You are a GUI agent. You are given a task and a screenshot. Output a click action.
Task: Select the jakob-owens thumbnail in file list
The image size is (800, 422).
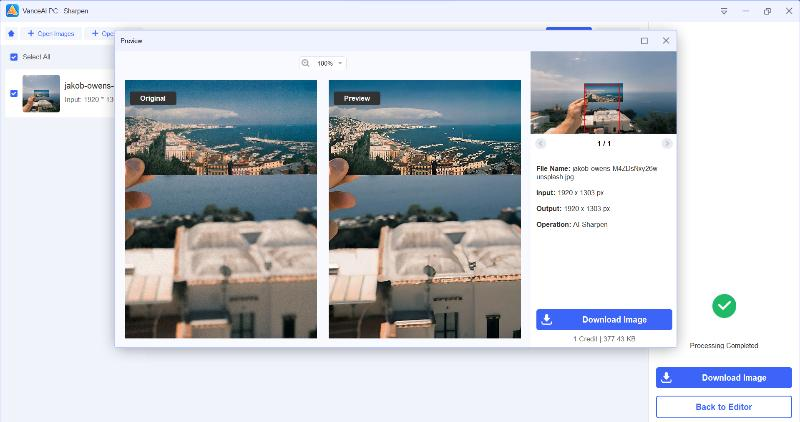(x=41, y=93)
